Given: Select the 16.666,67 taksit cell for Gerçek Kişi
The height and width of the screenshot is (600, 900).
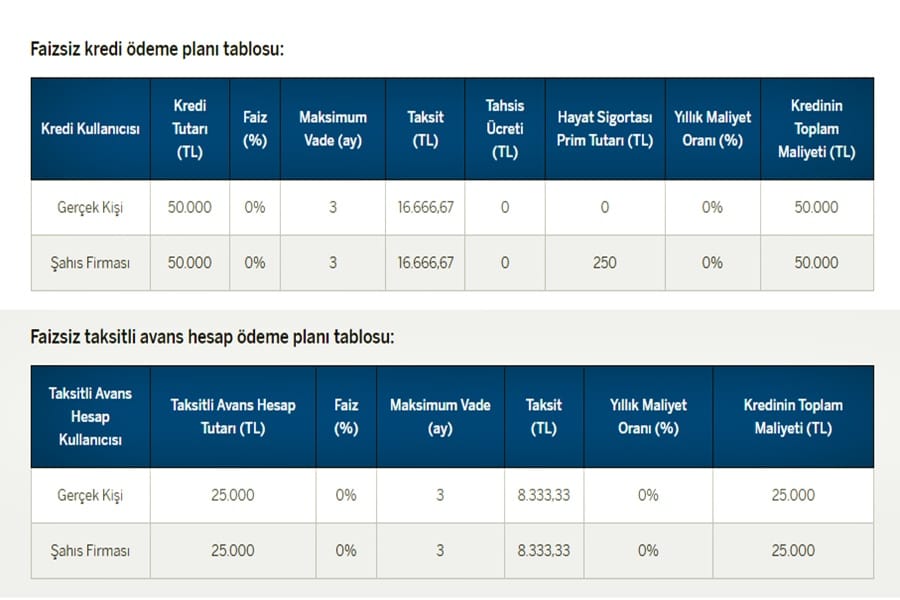Looking at the screenshot, I should coord(425,208).
